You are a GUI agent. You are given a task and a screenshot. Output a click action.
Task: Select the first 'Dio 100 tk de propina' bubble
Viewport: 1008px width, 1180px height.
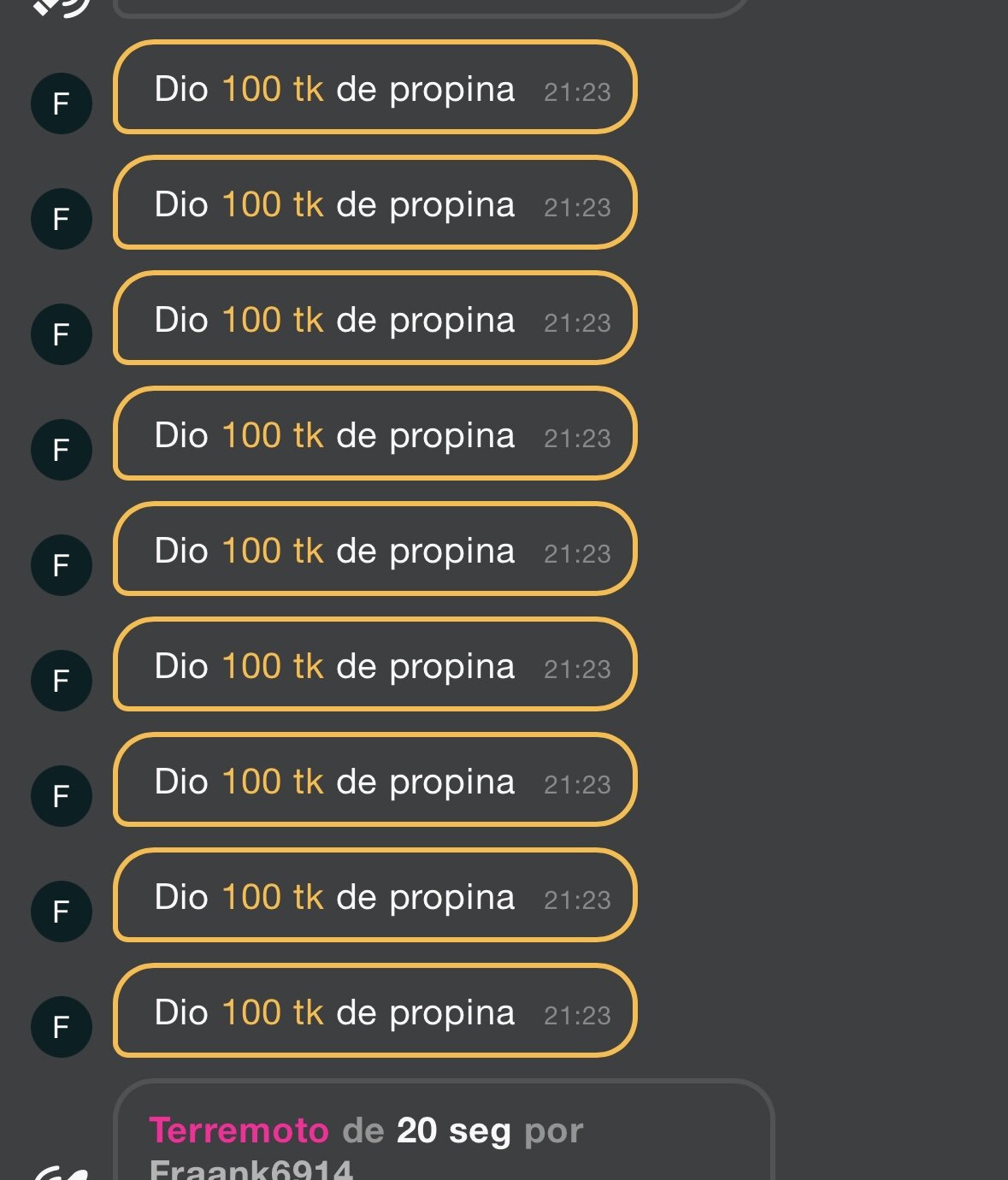click(x=374, y=88)
